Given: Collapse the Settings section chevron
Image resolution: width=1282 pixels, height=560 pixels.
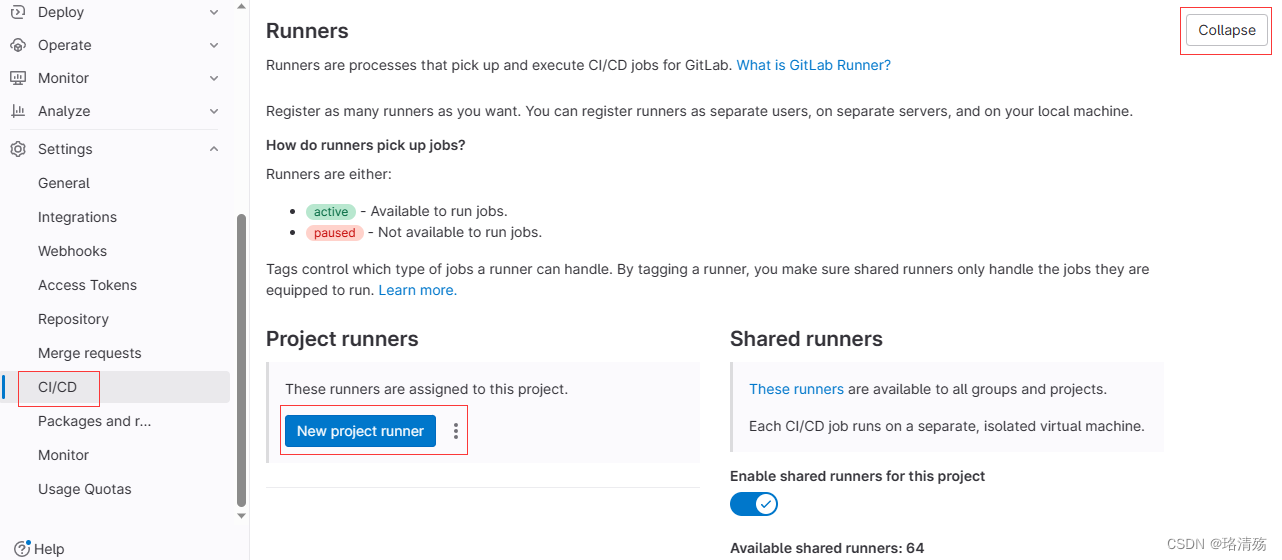Looking at the screenshot, I should pyautogui.click(x=214, y=149).
